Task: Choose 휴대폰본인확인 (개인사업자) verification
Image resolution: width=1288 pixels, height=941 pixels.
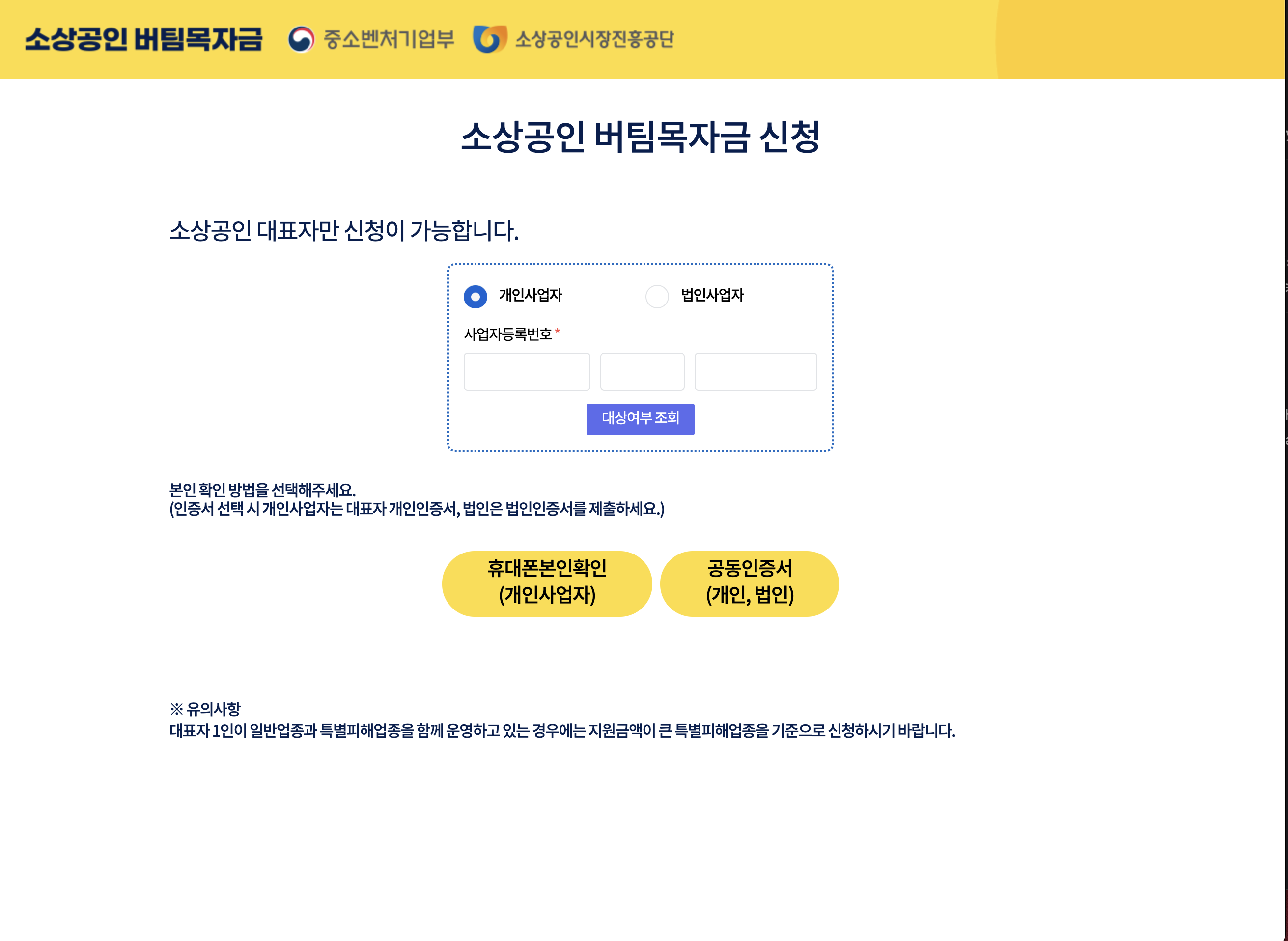Action: coord(547,583)
